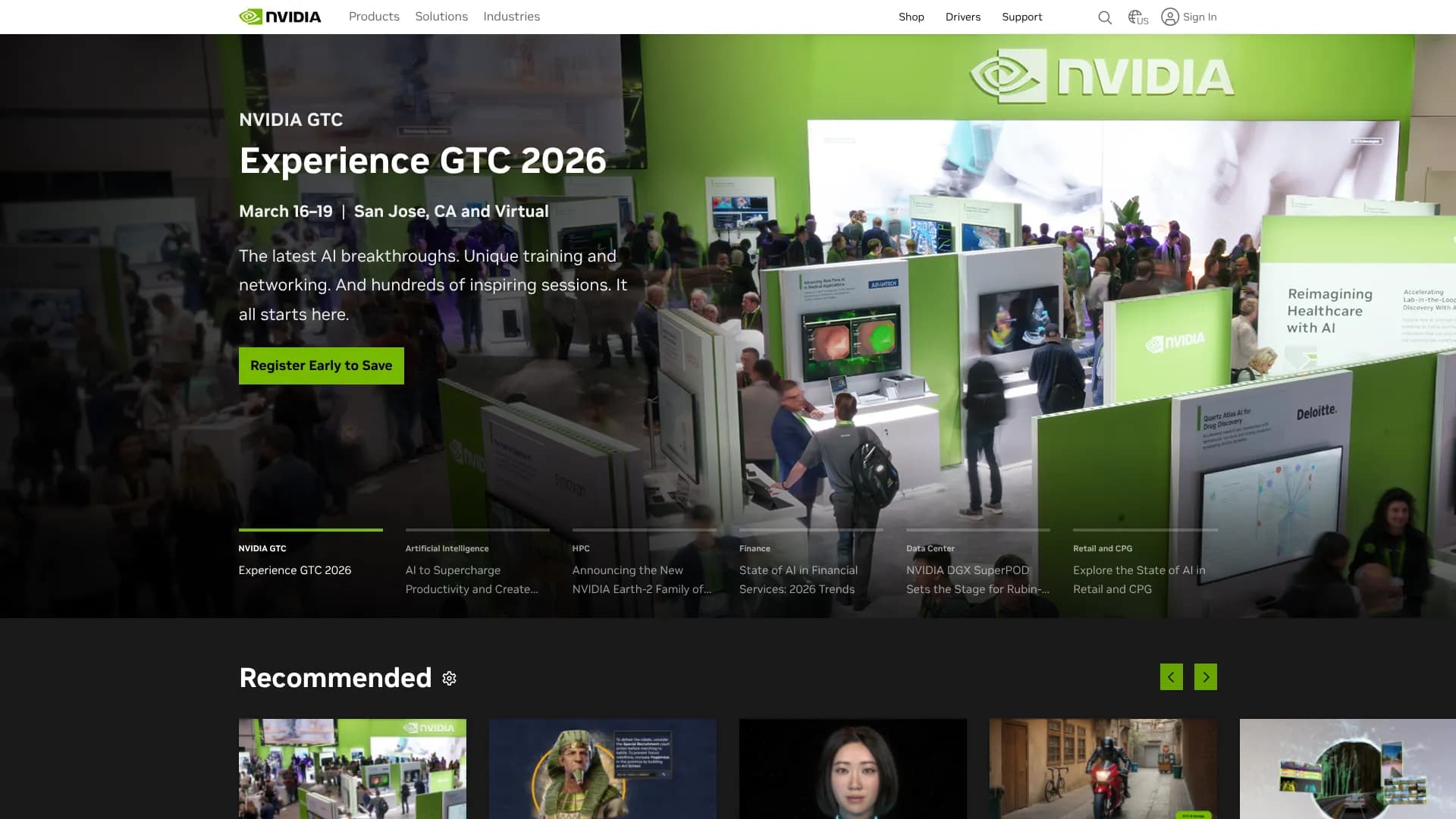Screen dimensions: 1456x819
Task: Open the GTC show floor recommended thumbnail
Action: [x=353, y=769]
